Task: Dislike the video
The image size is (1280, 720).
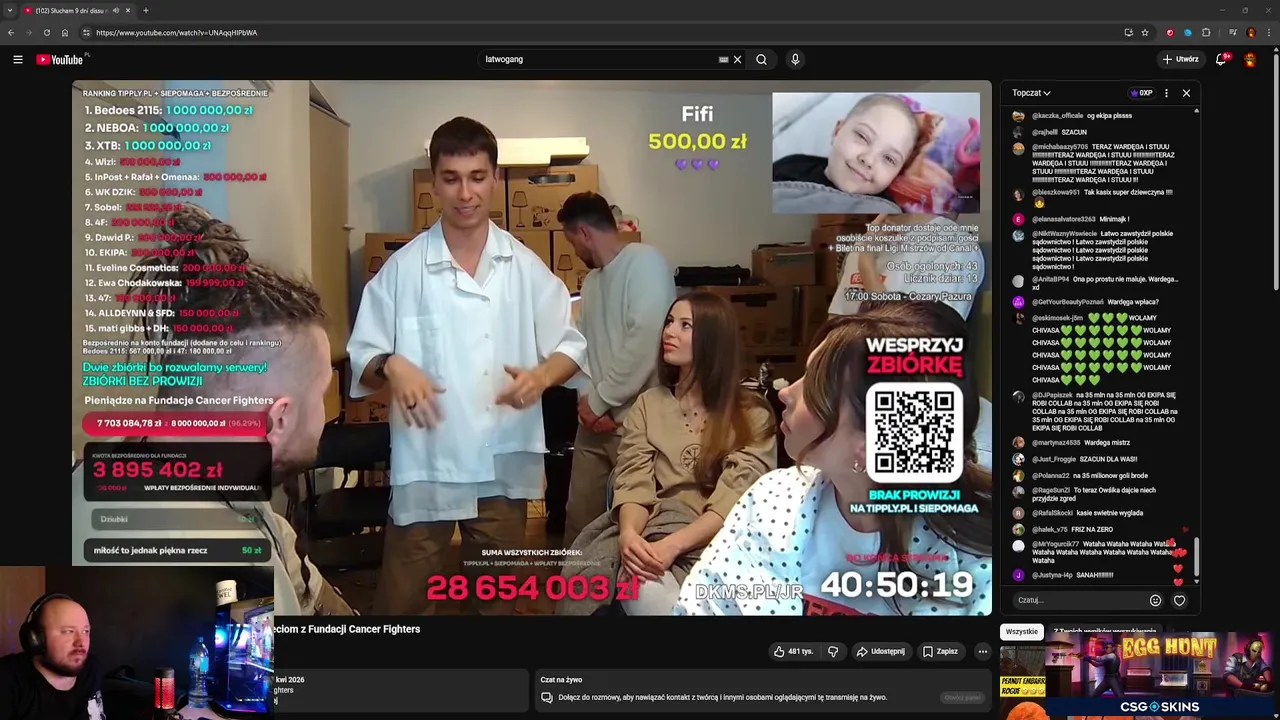Action: (833, 652)
